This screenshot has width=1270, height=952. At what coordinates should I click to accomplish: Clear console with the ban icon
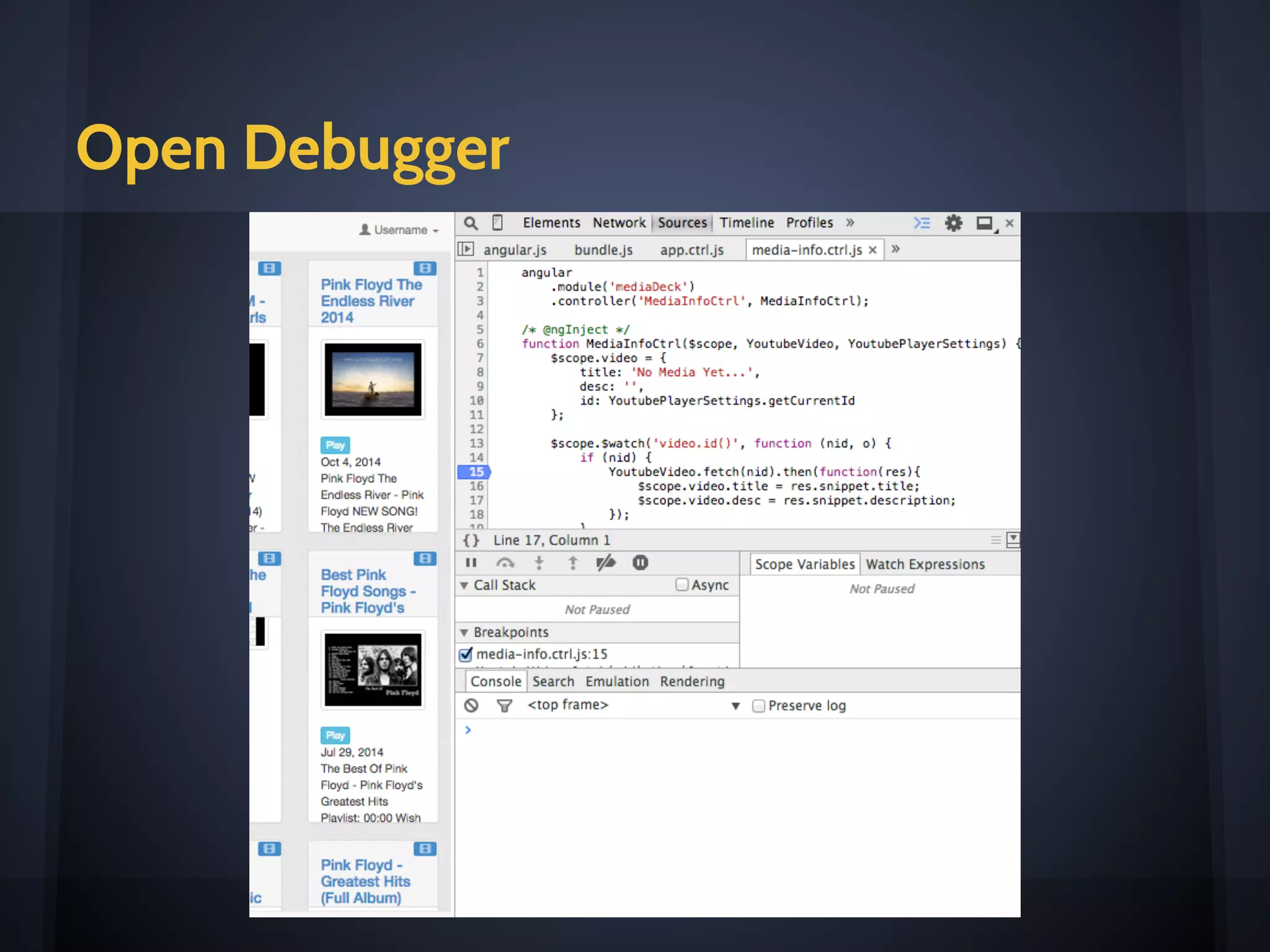coord(471,705)
